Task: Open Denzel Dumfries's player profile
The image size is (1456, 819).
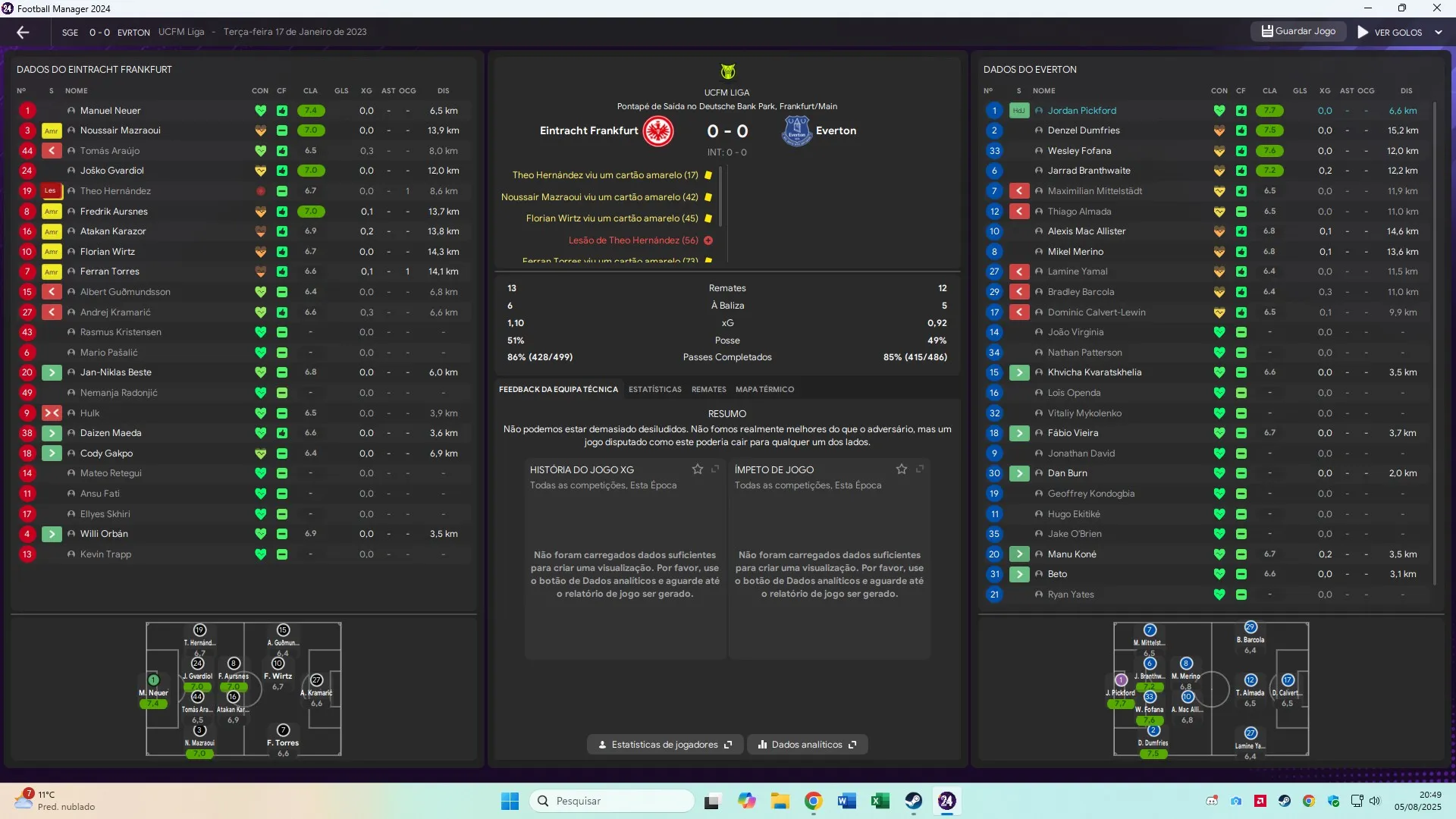Action: point(1083,130)
